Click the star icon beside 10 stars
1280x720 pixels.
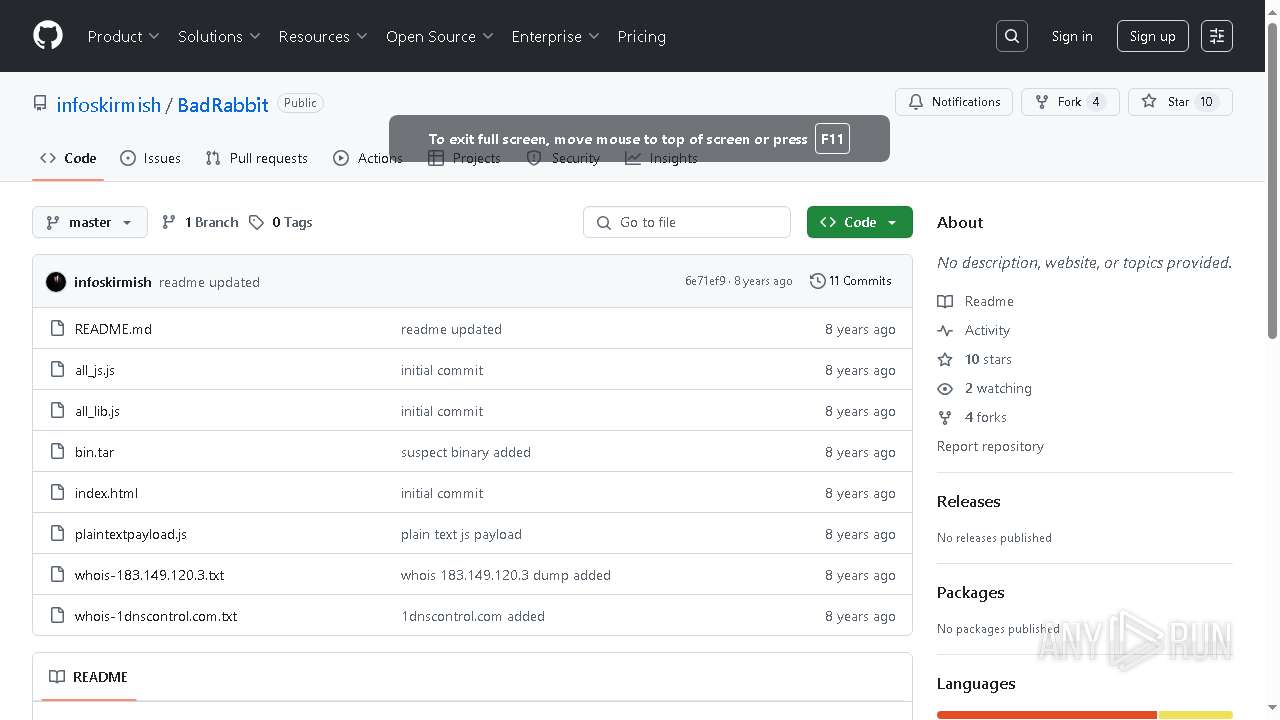point(945,359)
